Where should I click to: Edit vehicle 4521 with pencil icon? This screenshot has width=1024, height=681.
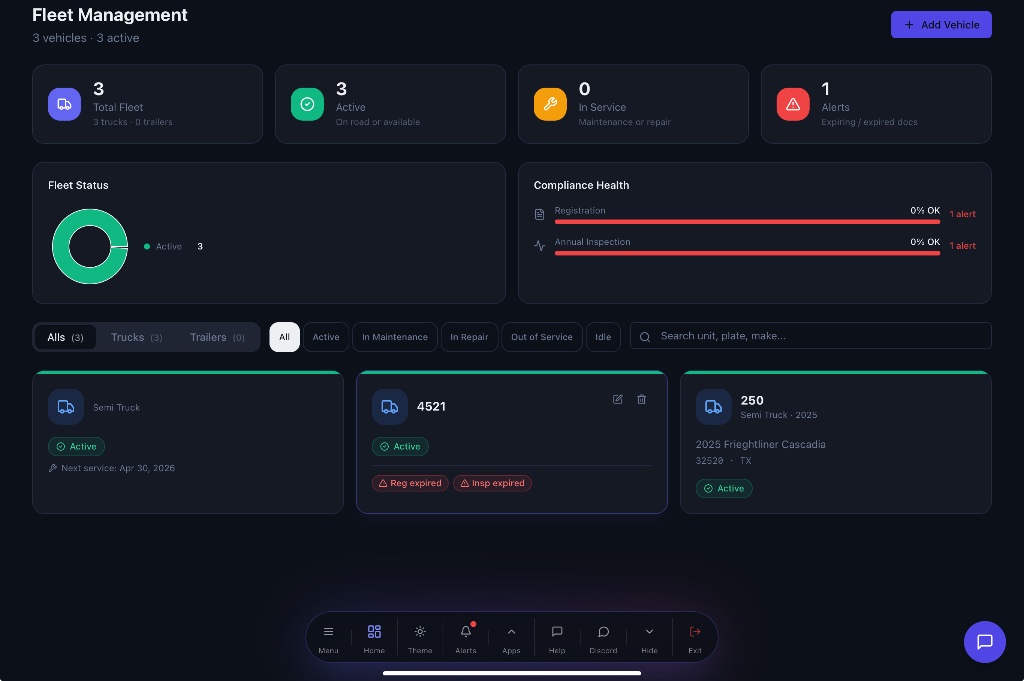617,399
